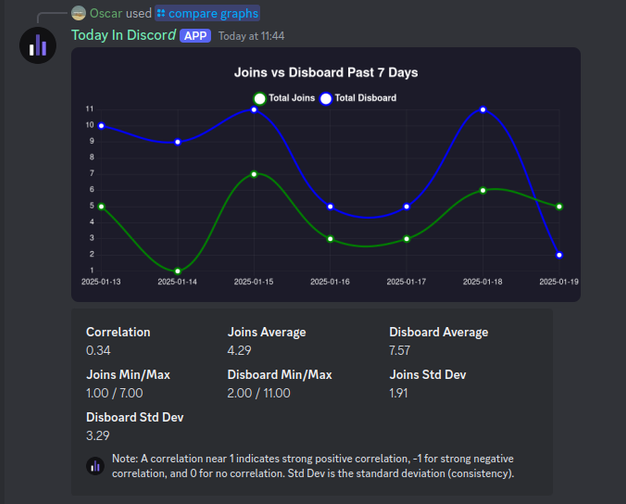Viewport: 626px width, 504px height.
Task: Click the Total Joins green legend circle
Action: 260,98
